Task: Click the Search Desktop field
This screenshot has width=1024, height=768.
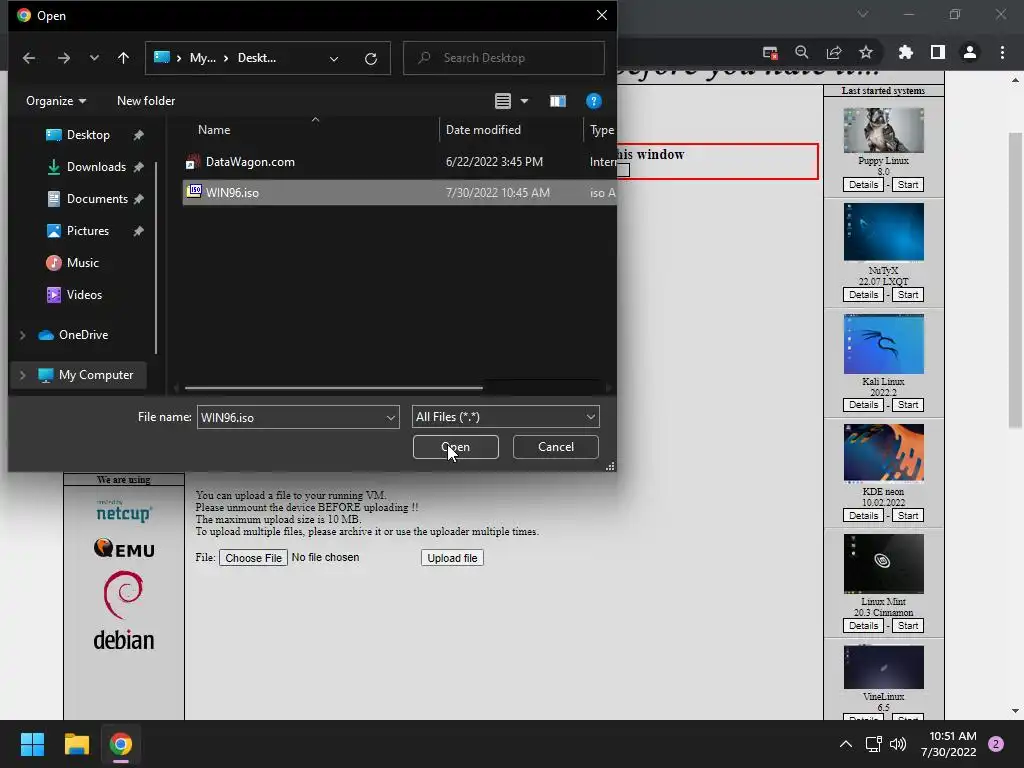Action: tap(504, 58)
